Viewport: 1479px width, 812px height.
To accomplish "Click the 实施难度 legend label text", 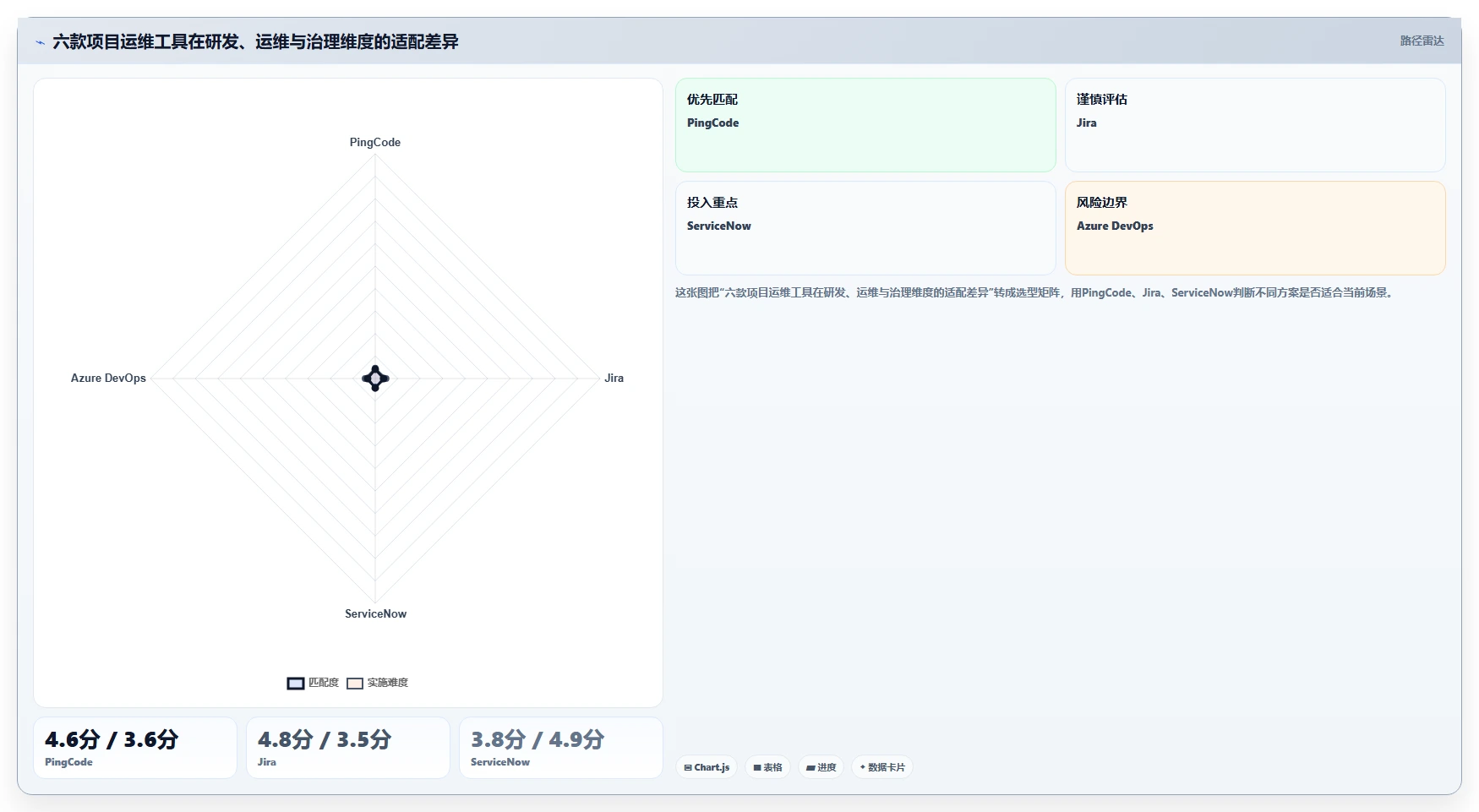I will coord(387,683).
